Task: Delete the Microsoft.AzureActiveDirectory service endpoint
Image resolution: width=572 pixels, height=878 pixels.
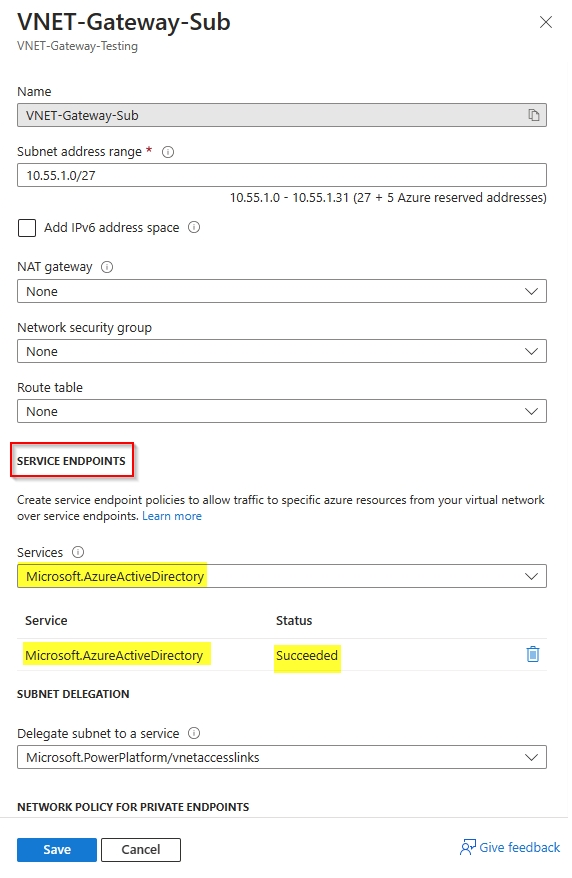Action: point(532,654)
